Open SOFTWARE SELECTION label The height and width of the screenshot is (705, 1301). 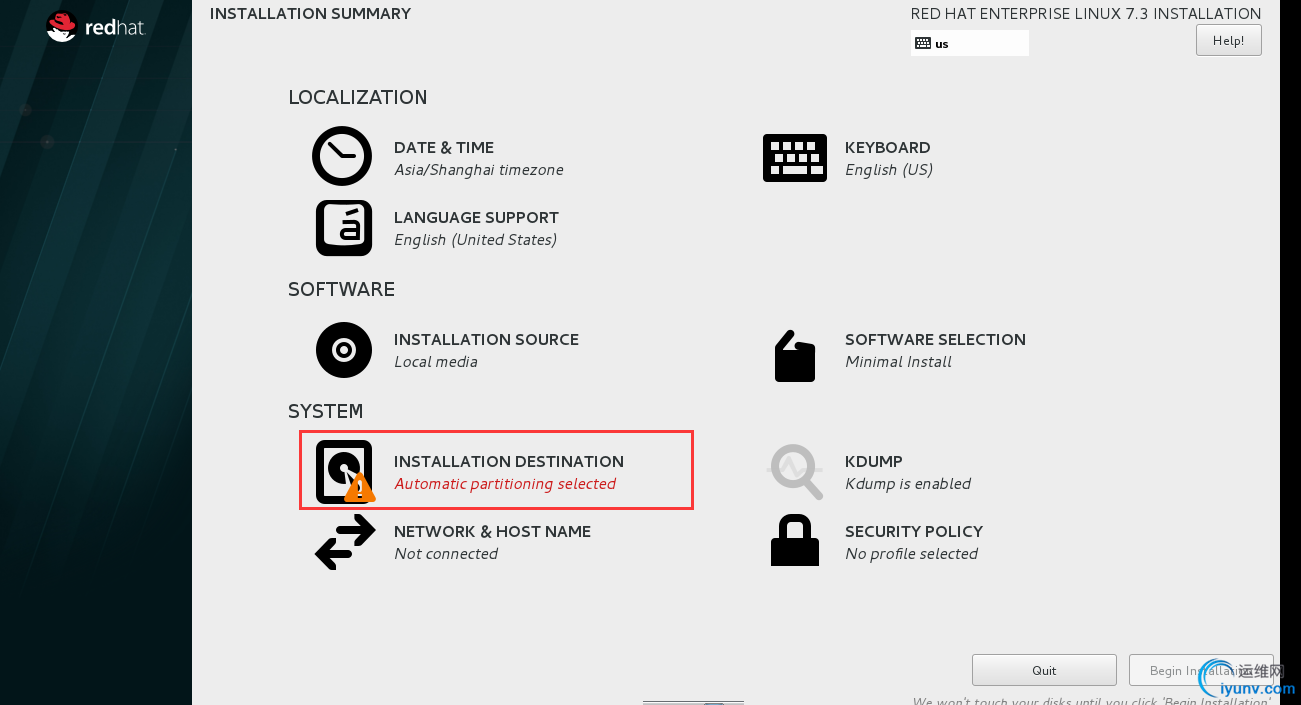[x=935, y=340]
